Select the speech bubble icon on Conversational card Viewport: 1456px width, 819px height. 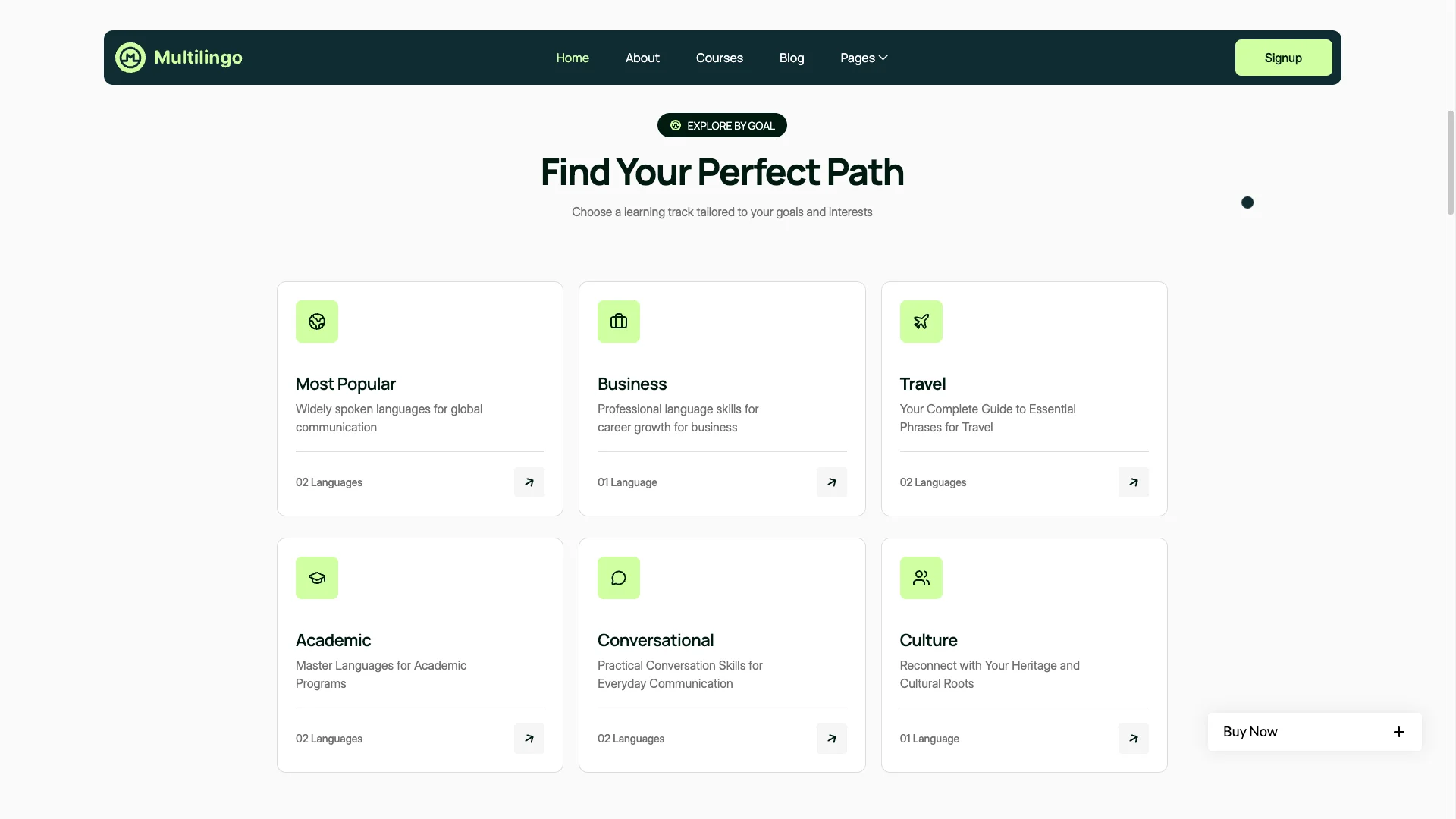click(x=618, y=577)
